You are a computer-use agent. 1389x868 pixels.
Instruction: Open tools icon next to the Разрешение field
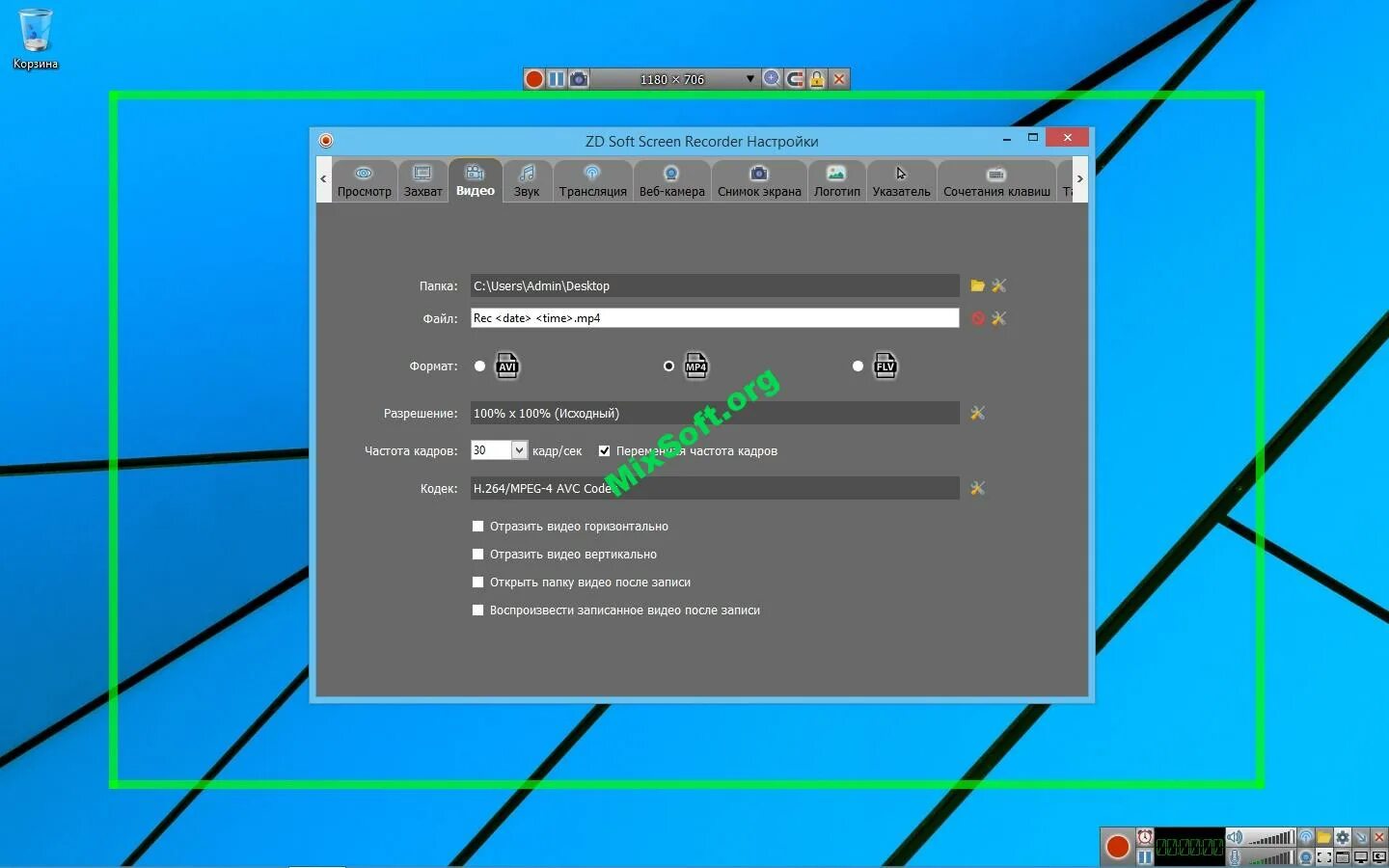point(977,413)
